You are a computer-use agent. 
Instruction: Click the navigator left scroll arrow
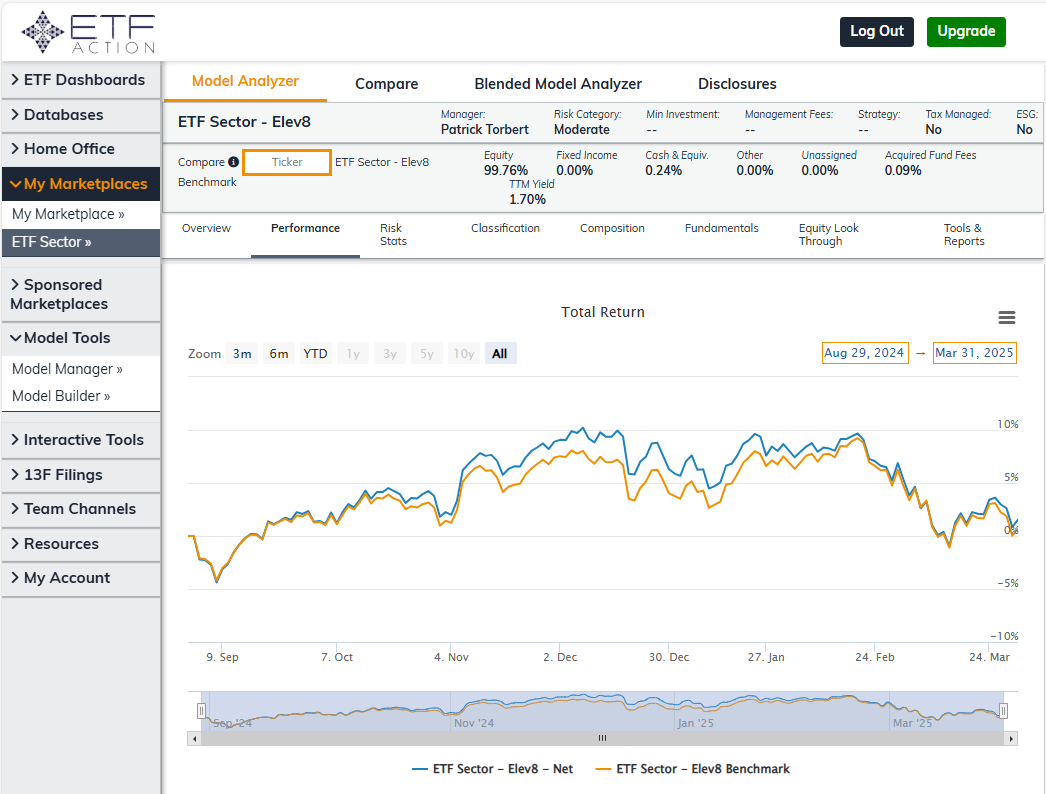point(194,739)
